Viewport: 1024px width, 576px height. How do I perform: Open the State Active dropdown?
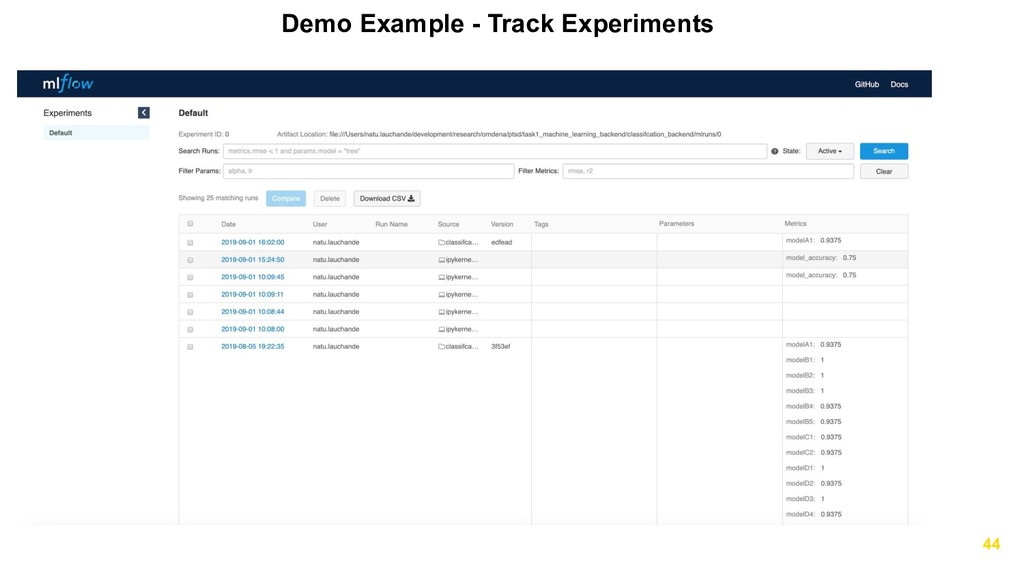(x=829, y=152)
